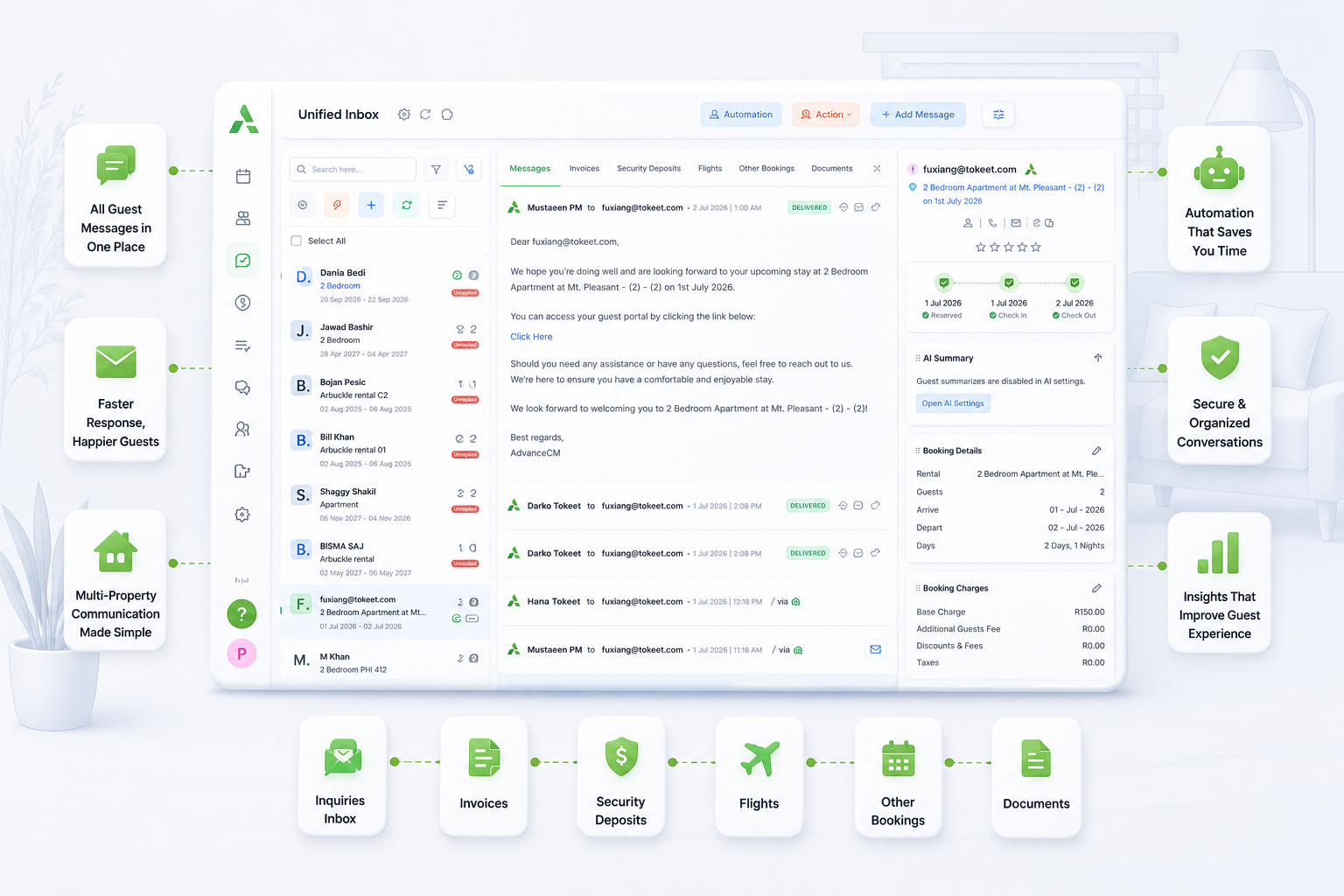The image size is (1344, 896).
Task: Open BISMA SAJ conversation
Action: pyautogui.click(x=385, y=559)
